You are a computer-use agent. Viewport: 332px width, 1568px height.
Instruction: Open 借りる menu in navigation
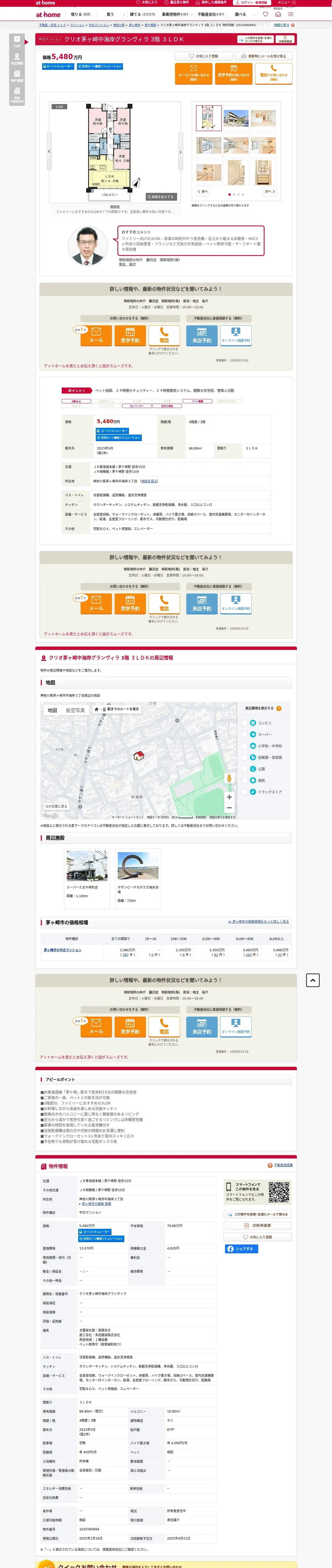tap(80, 15)
